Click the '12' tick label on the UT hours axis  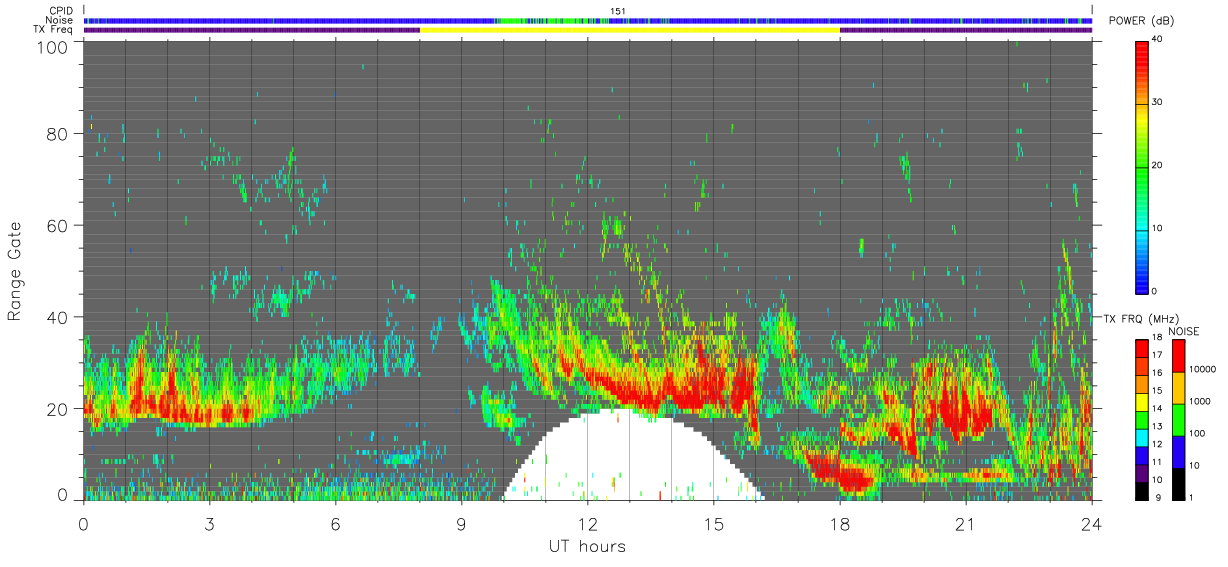588,523
